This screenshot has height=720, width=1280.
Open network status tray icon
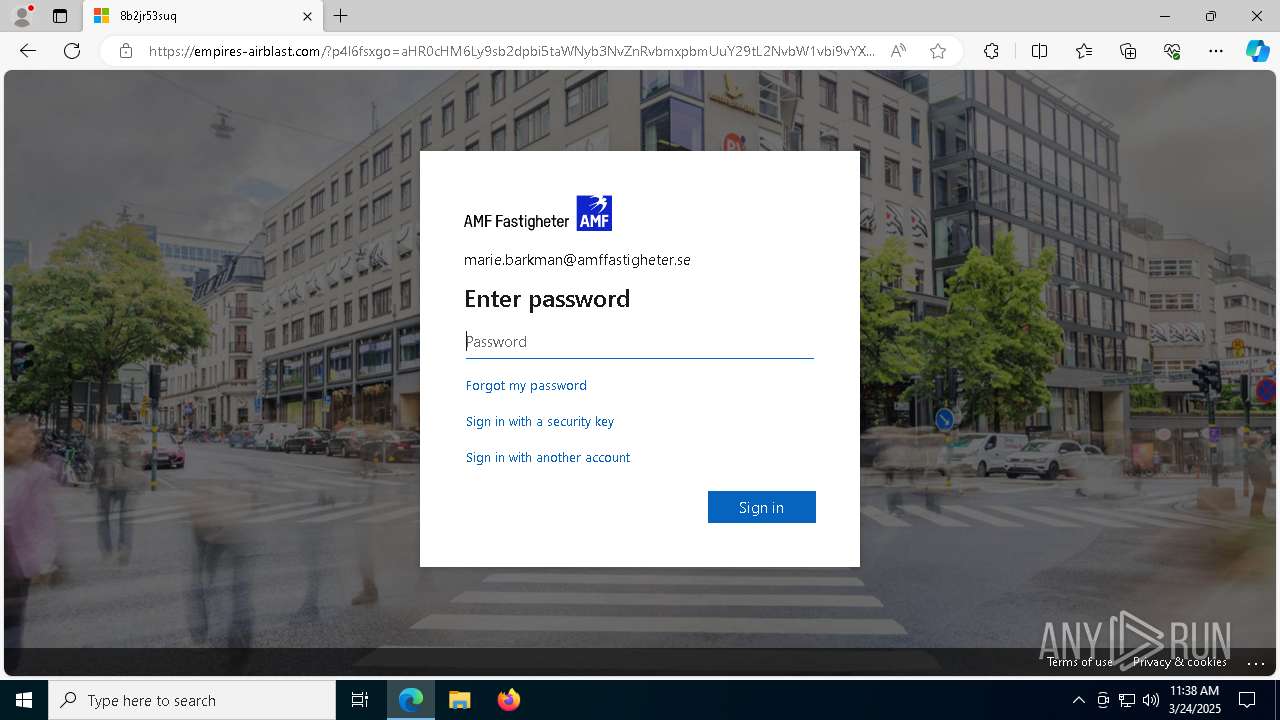1127,700
